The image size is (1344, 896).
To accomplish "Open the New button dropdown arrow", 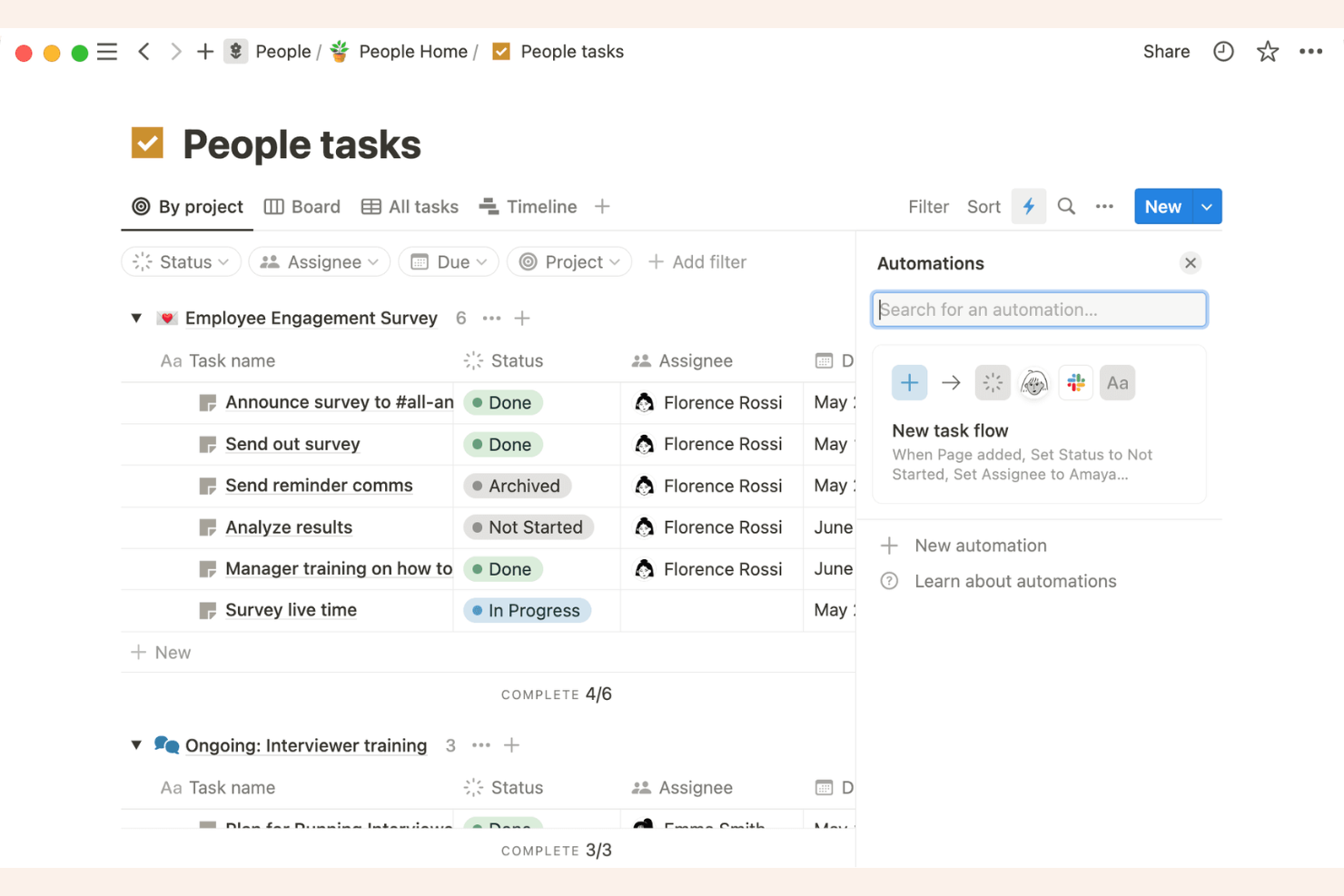I will click(x=1207, y=207).
